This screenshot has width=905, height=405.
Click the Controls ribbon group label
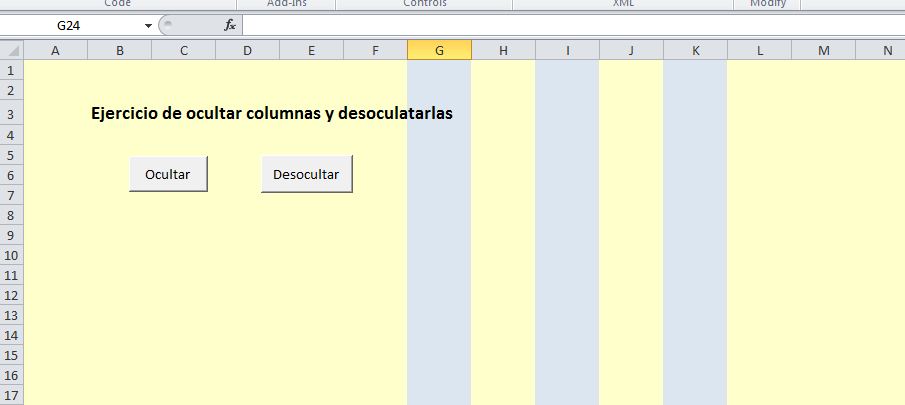pyautogui.click(x=424, y=4)
